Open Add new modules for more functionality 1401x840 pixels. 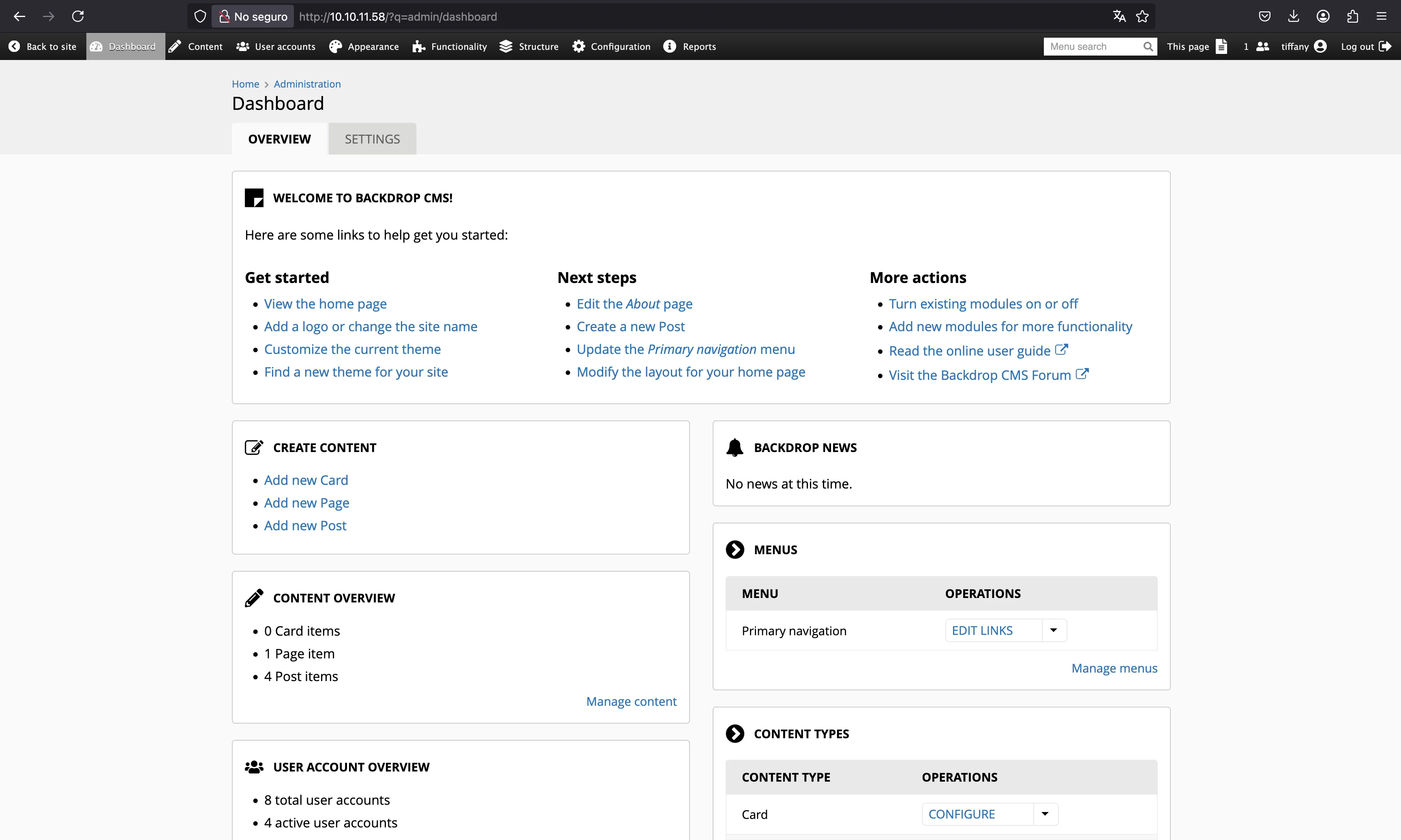1011,327
